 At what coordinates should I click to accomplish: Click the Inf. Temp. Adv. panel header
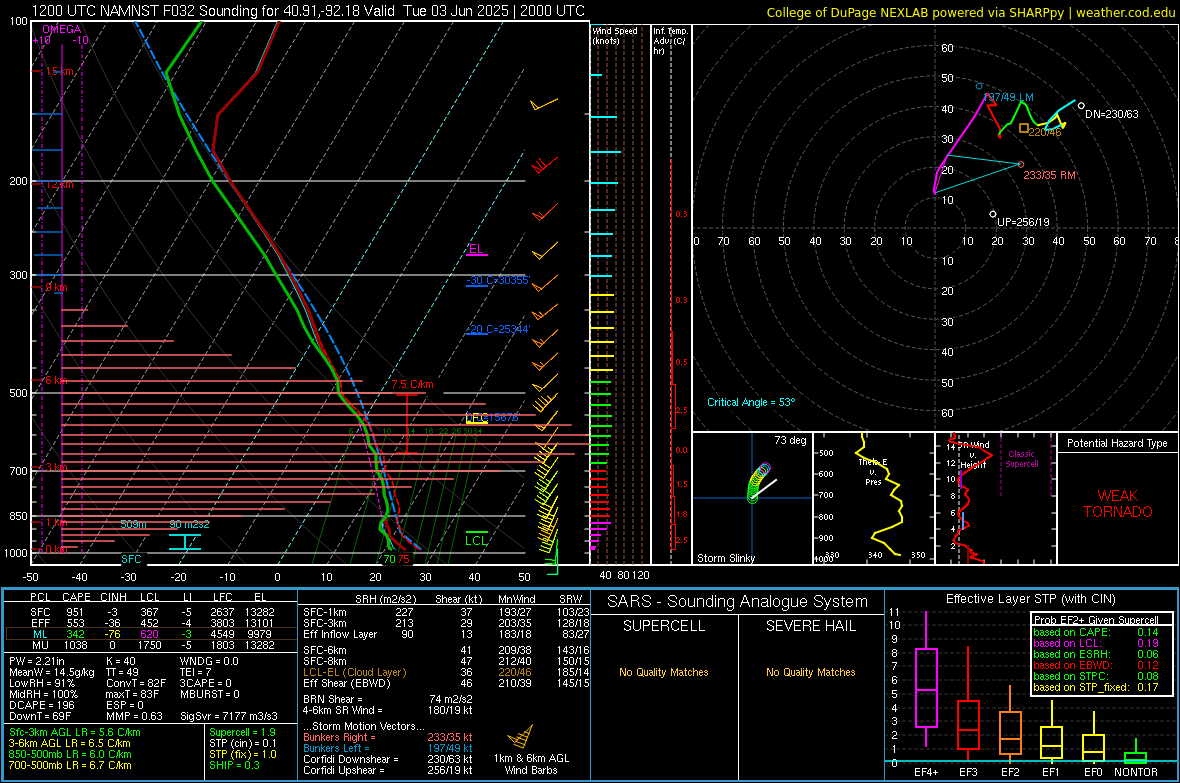point(670,41)
